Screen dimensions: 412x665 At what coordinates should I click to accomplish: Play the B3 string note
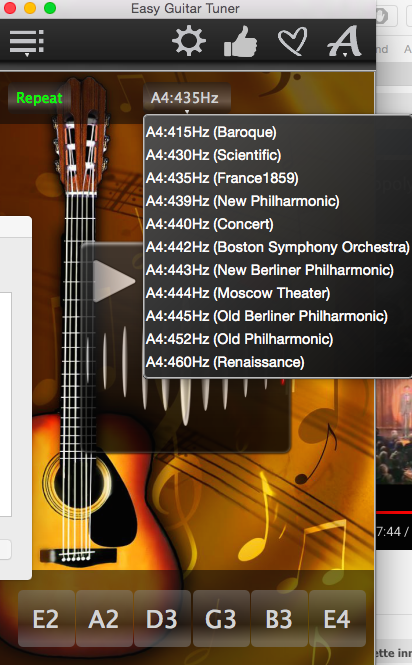tap(279, 619)
